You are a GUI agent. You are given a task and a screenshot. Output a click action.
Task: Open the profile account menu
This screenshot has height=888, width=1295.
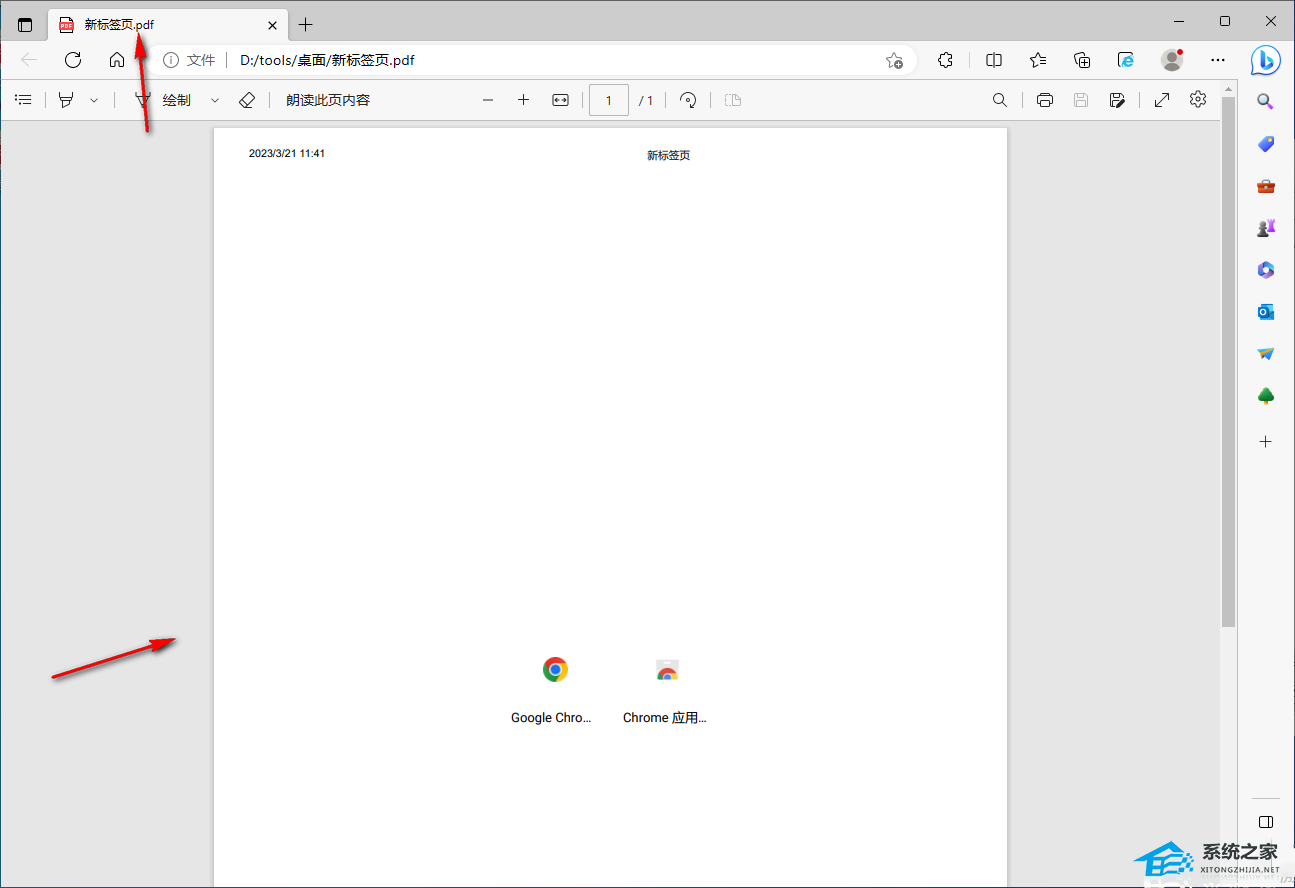1172,60
